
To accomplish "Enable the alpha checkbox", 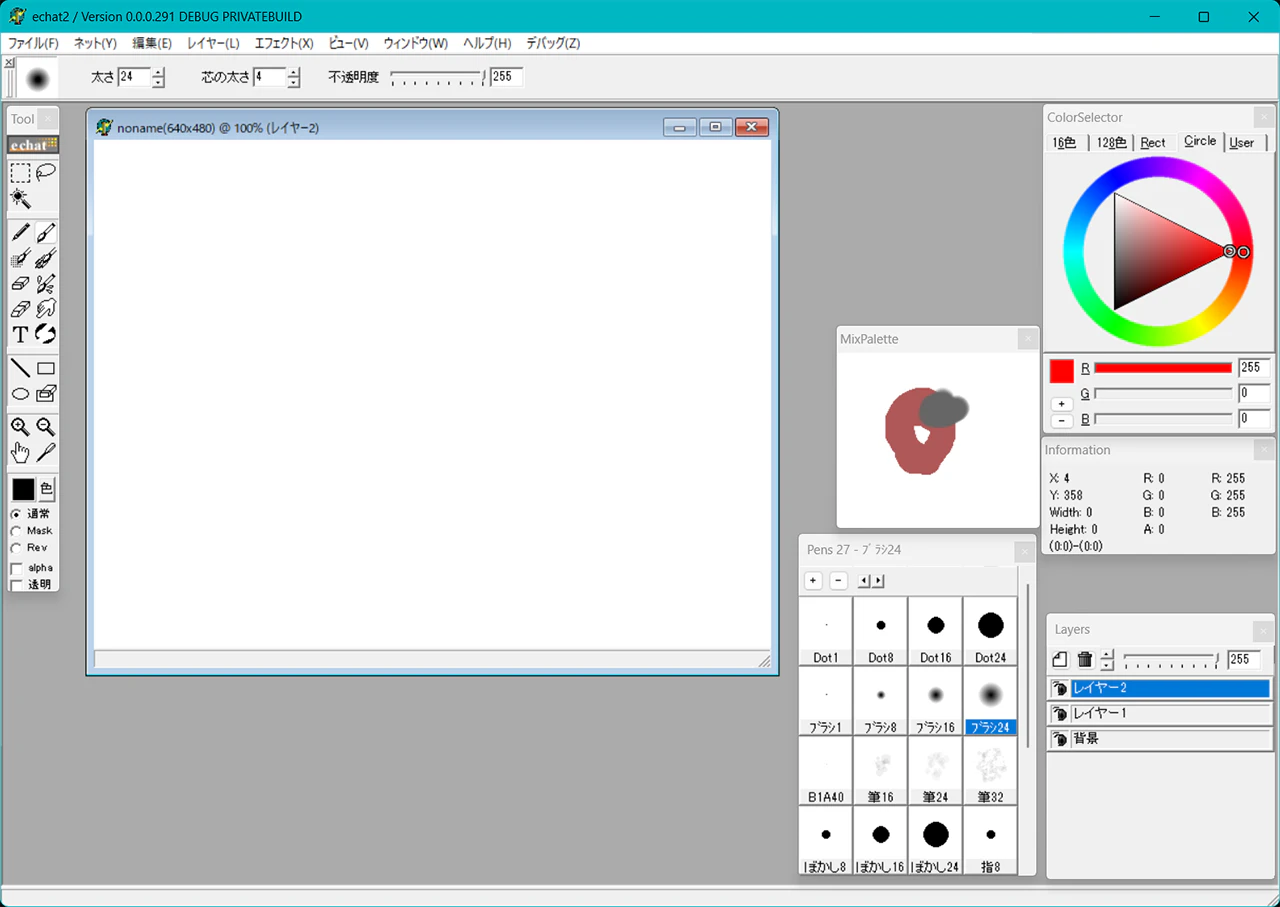I will (x=16, y=568).
